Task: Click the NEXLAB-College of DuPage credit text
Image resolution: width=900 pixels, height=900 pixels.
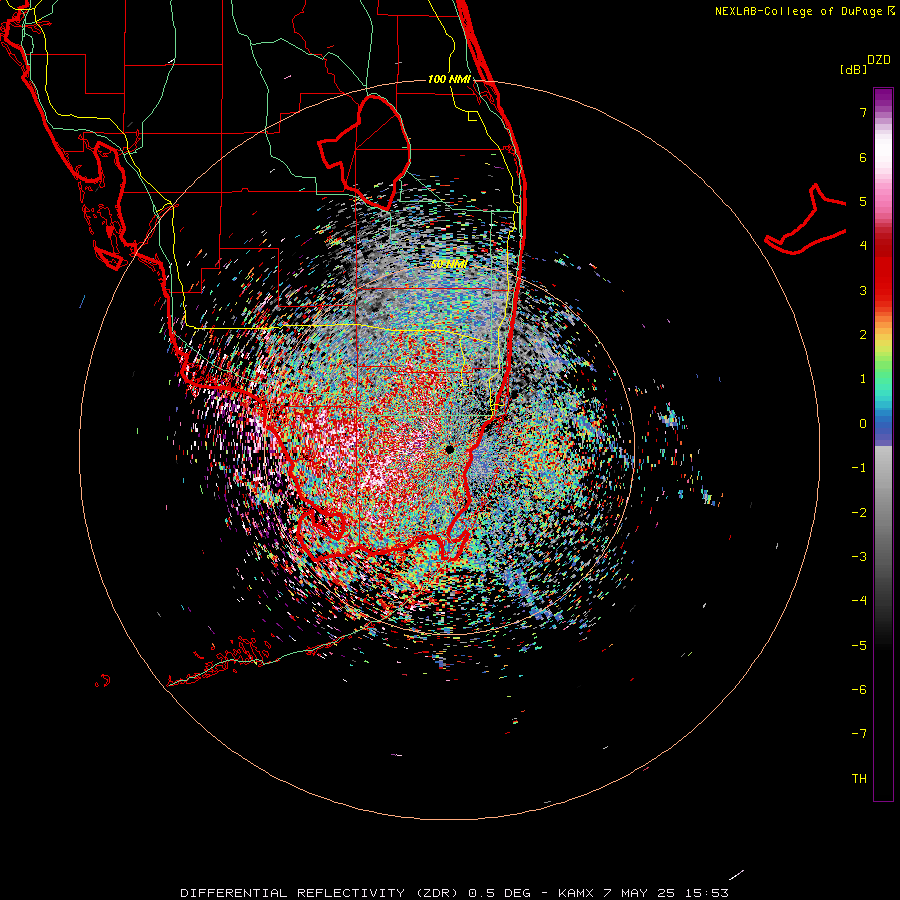Action: point(804,11)
